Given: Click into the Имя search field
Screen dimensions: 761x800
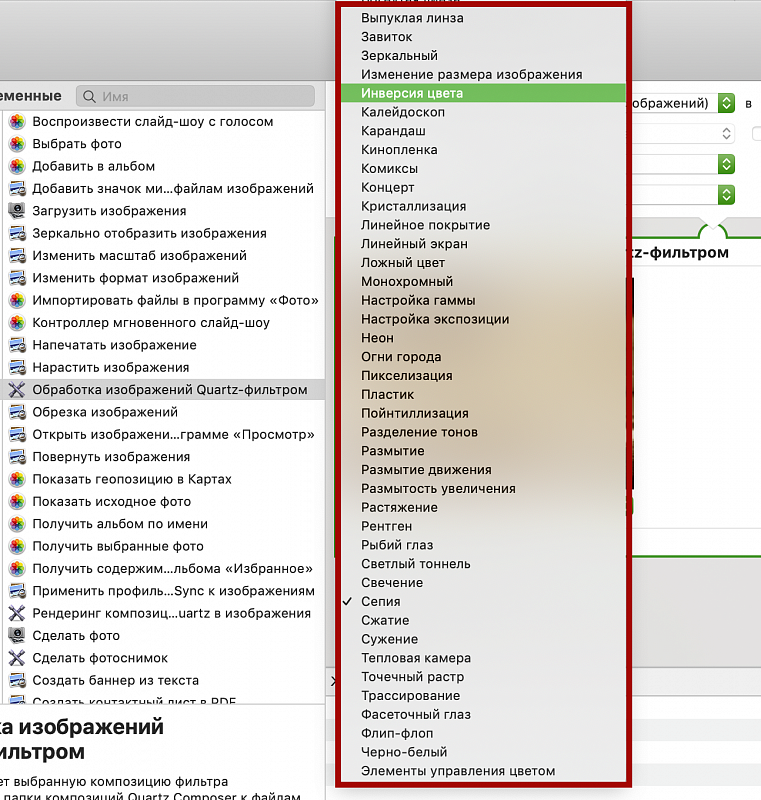Looking at the screenshot, I should pyautogui.click(x=195, y=96).
